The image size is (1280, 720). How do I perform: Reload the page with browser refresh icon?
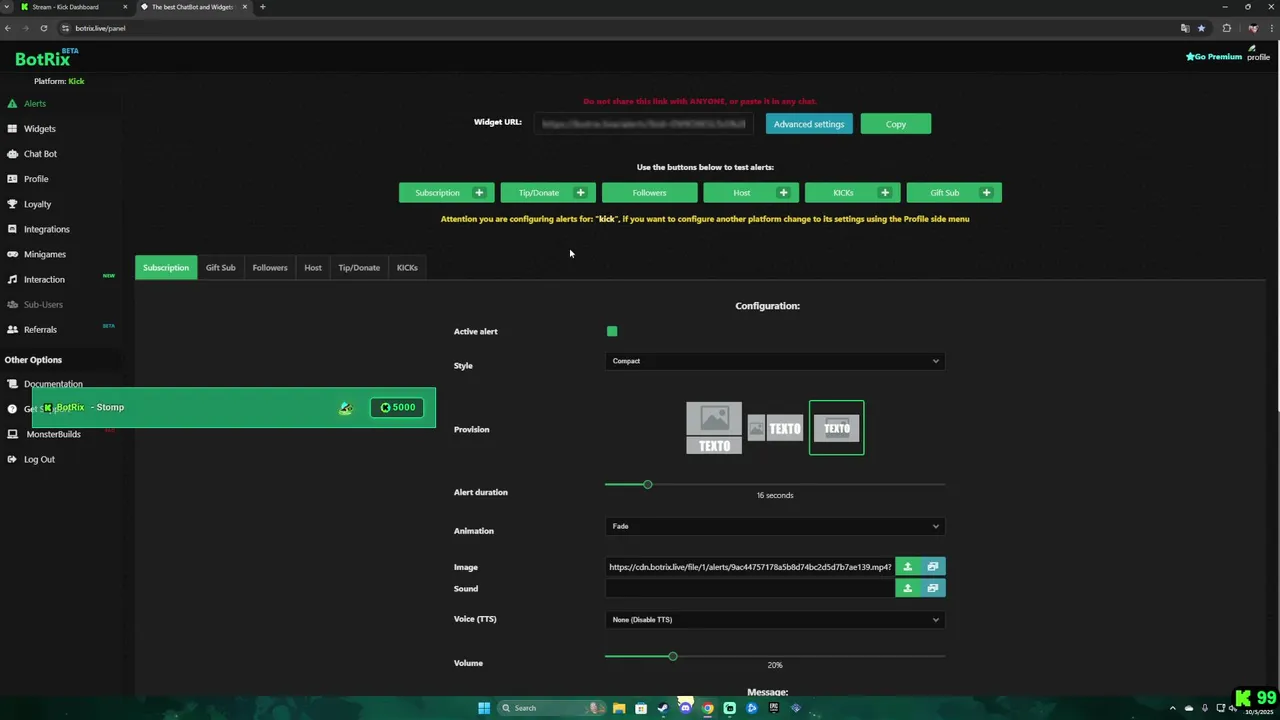[43, 28]
